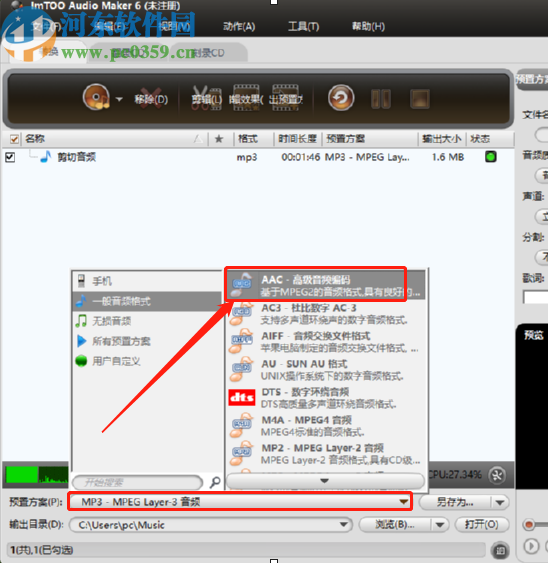
Task: Click the scroll-down arrow under format list
Action: 325,481
